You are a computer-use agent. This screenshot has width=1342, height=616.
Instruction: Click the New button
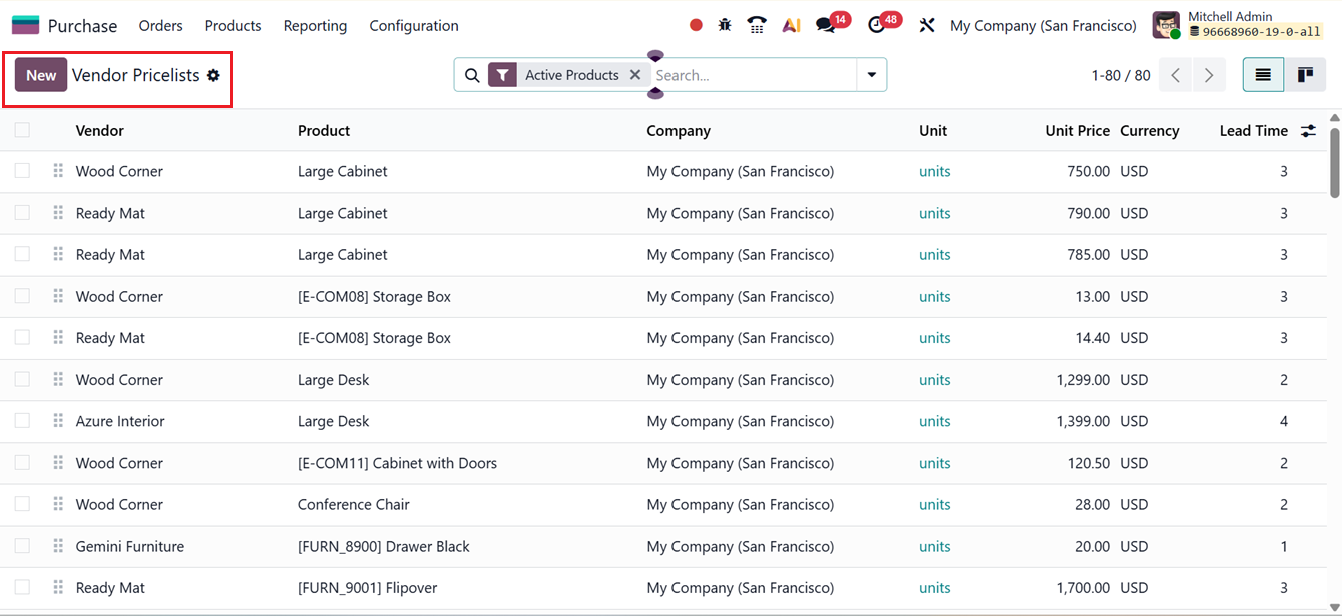tap(41, 75)
